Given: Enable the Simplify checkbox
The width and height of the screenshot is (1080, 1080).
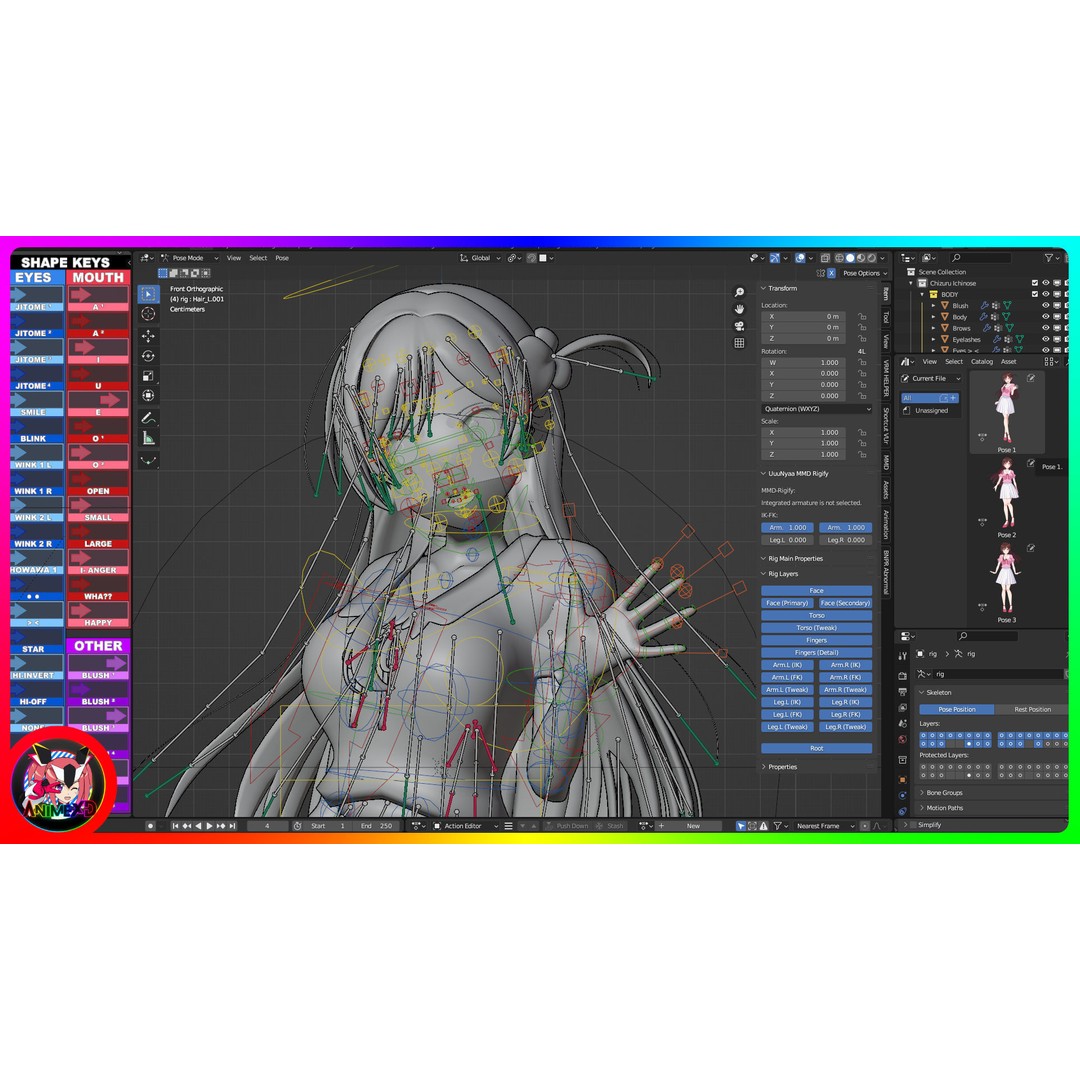Looking at the screenshot, I should click(914, 825).
